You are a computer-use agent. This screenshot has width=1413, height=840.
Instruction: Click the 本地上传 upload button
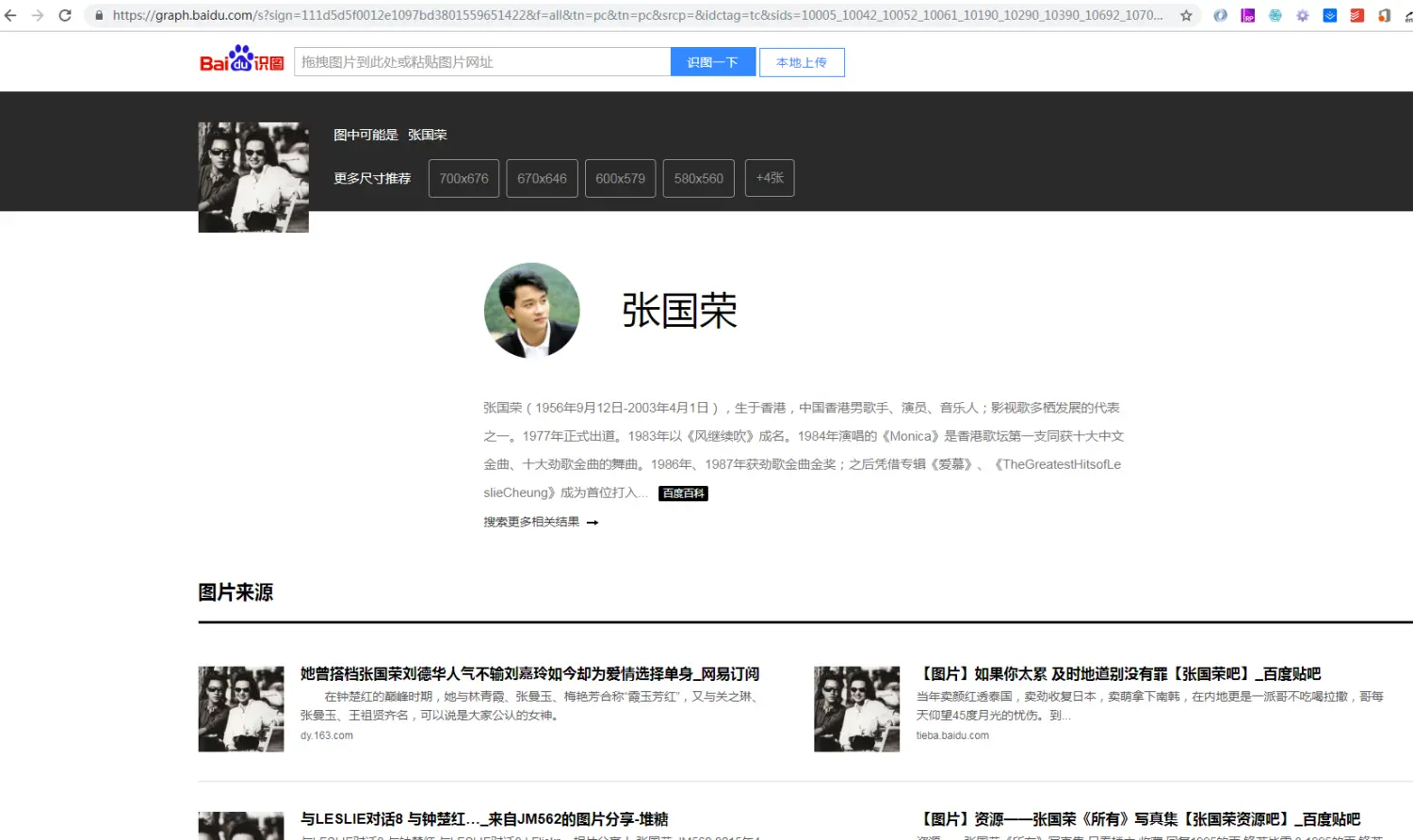[x=802, y=62]
